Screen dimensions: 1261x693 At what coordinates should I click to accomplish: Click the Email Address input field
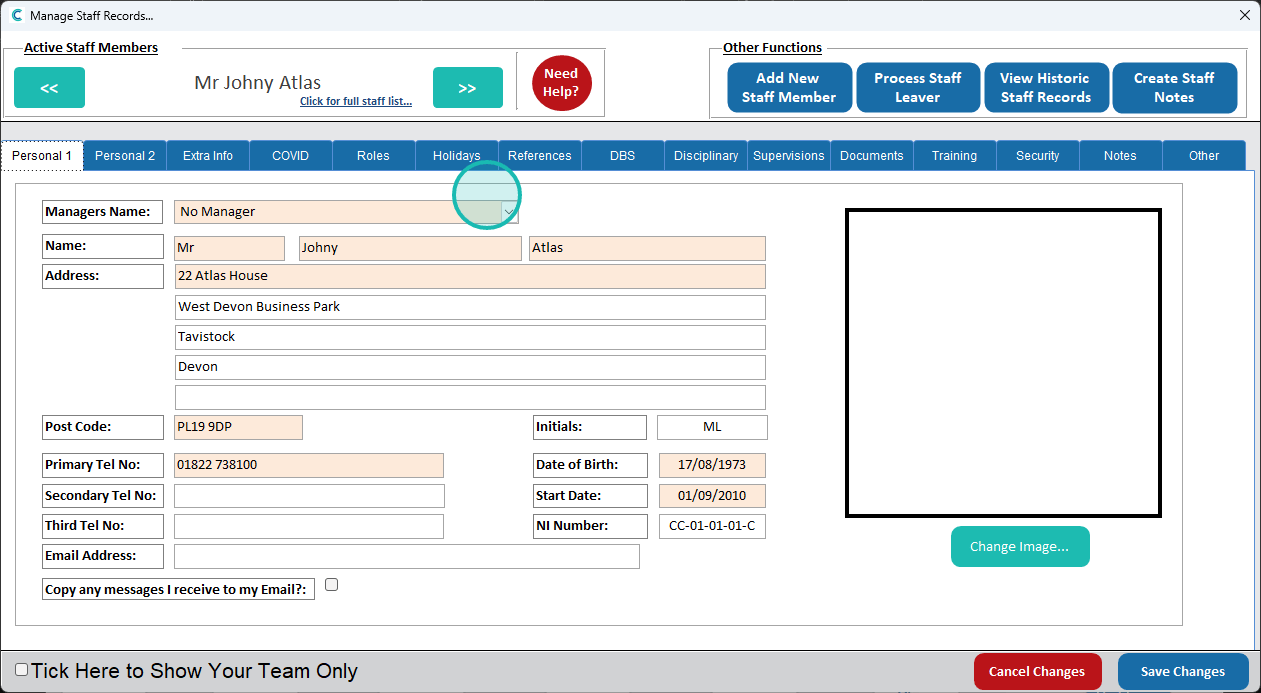pyautogui.click(x=406, y=557)
